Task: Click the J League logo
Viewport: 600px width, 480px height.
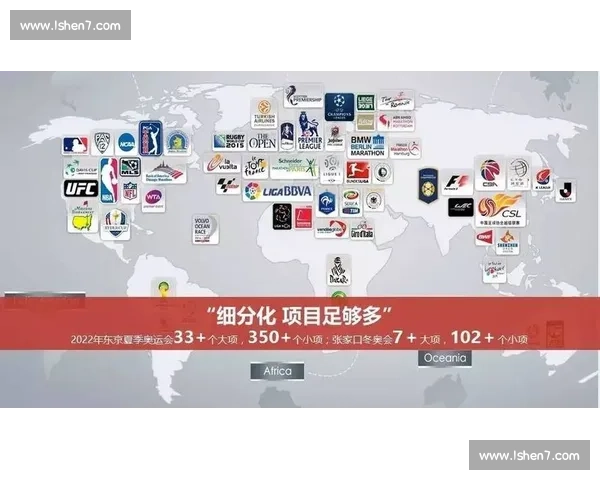Action: pos(566,191)
